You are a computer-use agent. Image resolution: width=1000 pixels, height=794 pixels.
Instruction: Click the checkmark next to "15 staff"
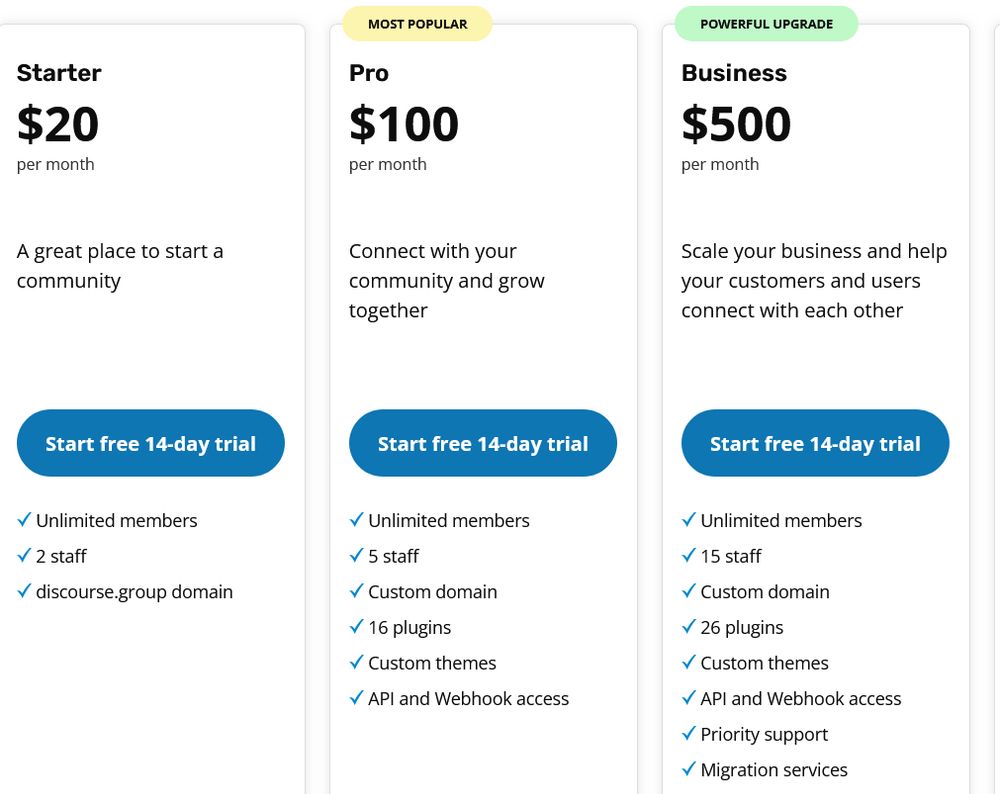pos(688,555)
